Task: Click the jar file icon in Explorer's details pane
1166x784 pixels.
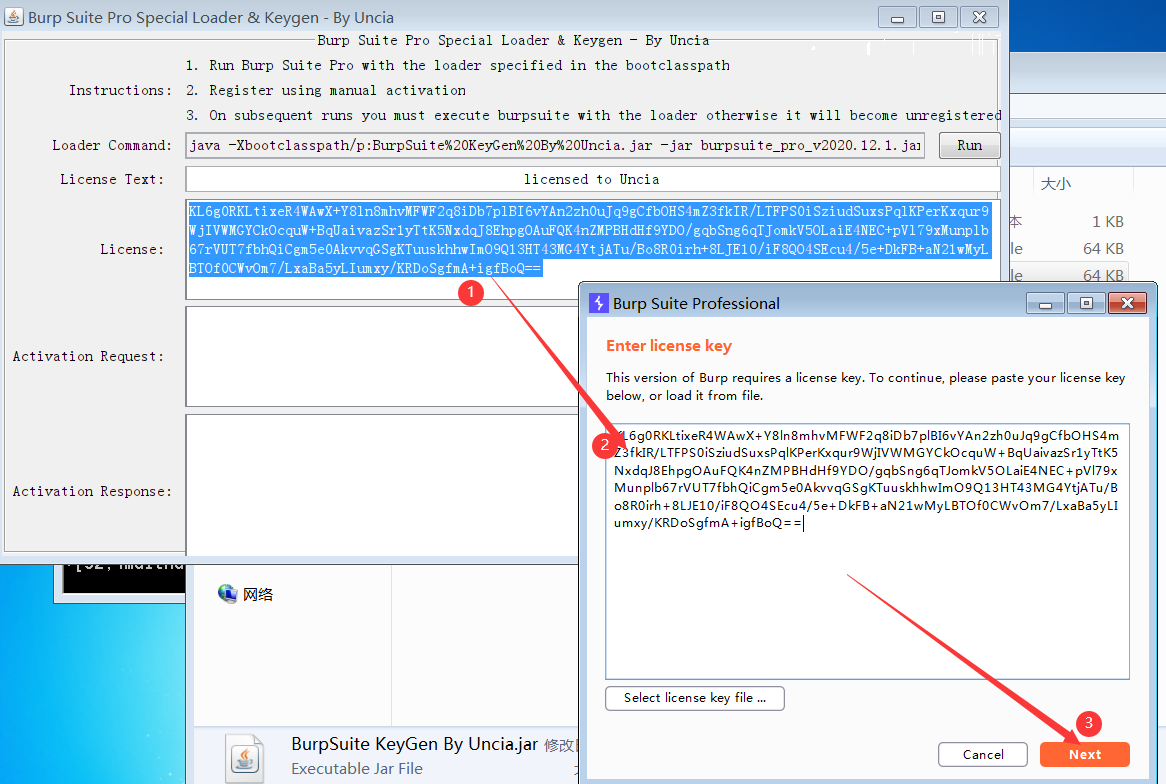Action: point(245,758)
